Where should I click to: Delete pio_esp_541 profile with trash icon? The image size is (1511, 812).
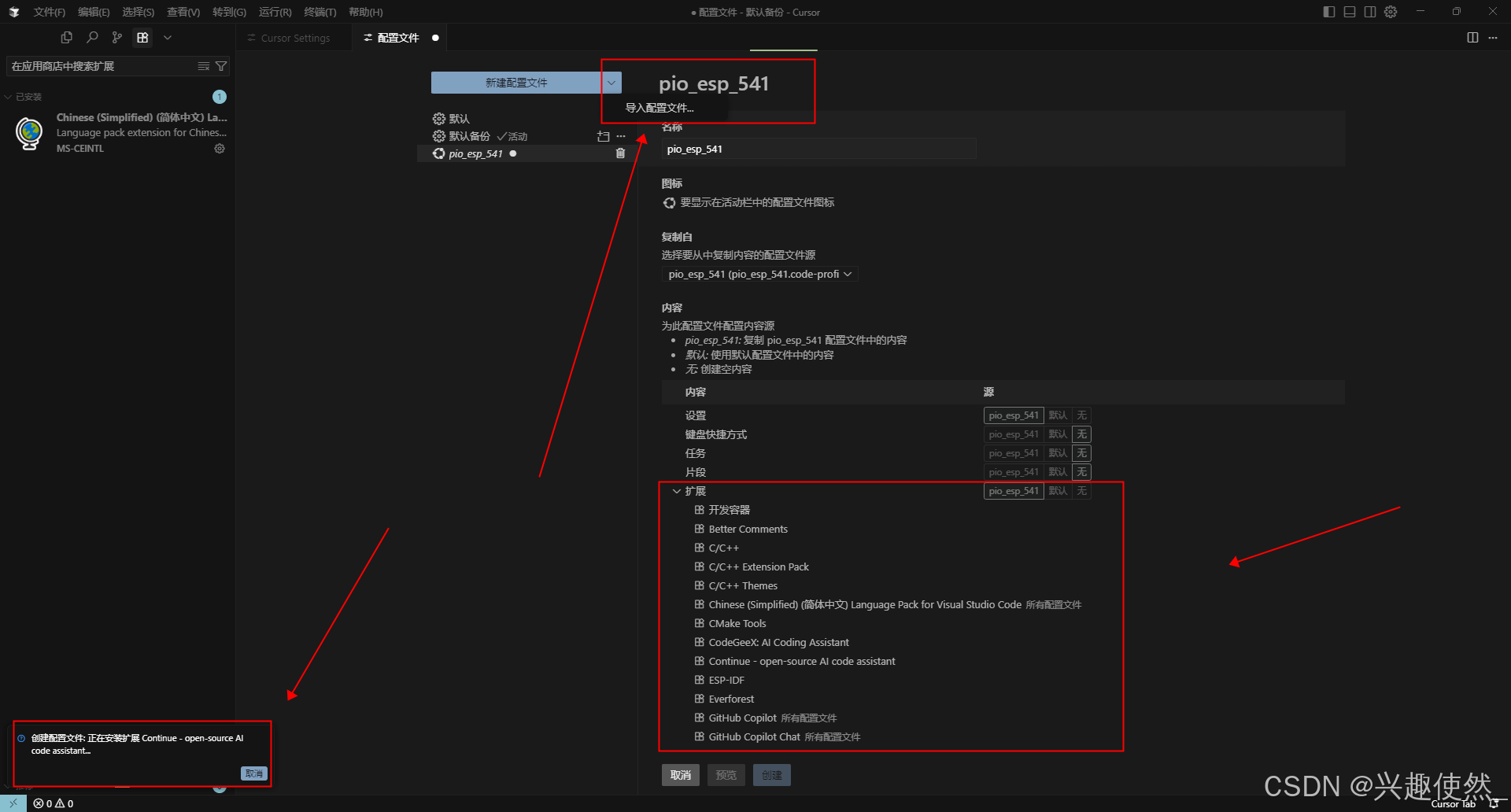pos(620,153)
